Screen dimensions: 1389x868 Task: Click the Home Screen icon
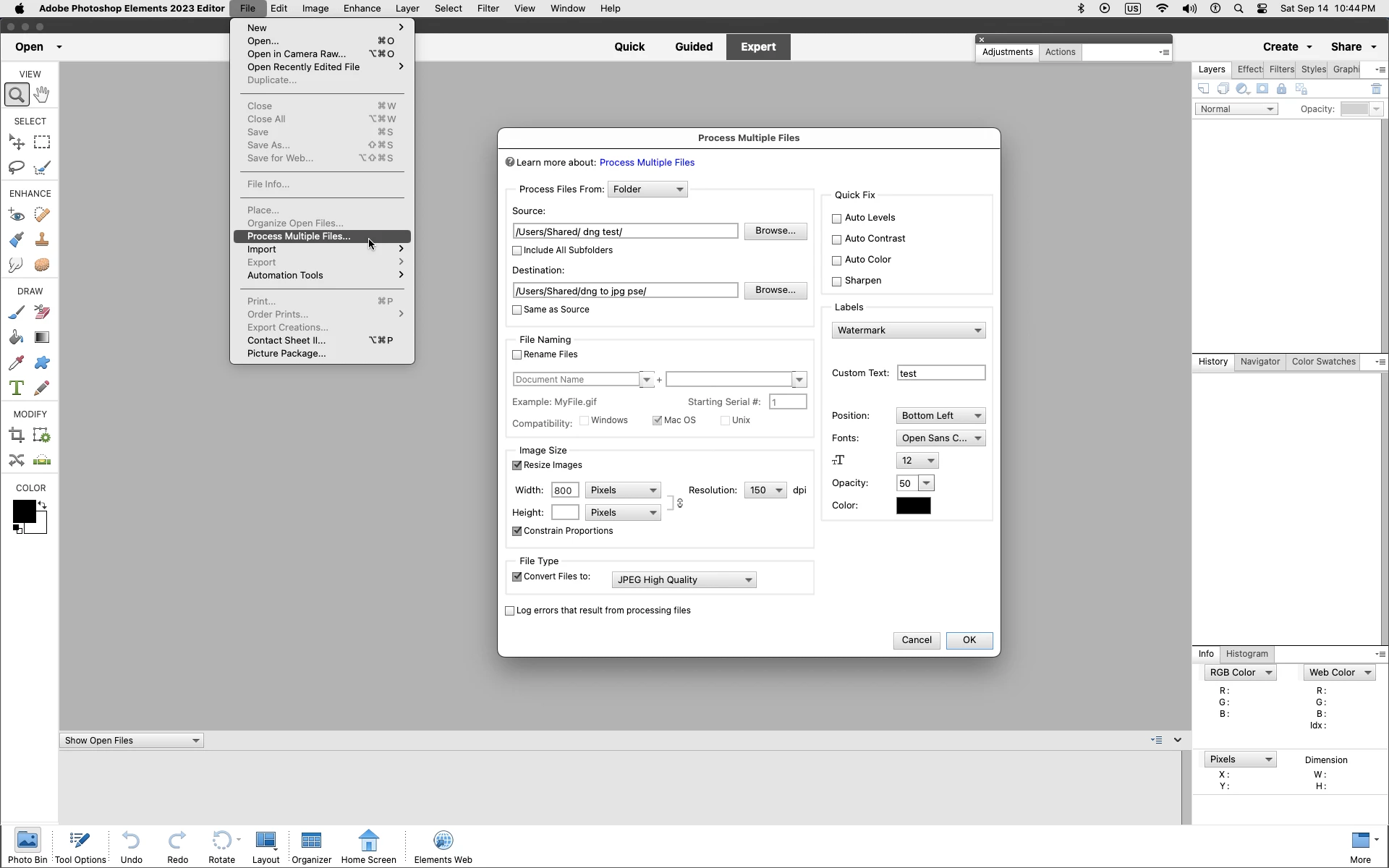368,846
